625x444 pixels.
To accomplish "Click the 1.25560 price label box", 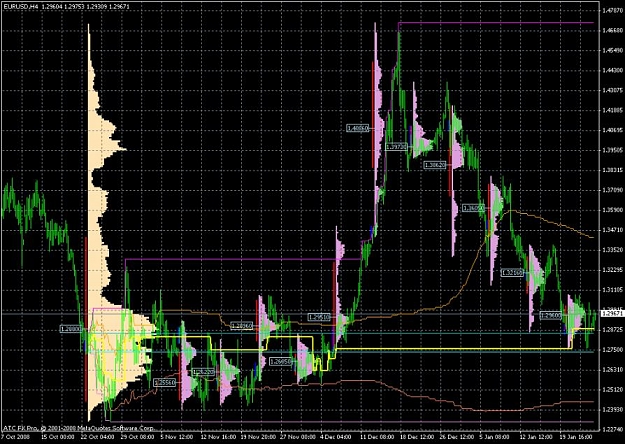I will (165, 383).
